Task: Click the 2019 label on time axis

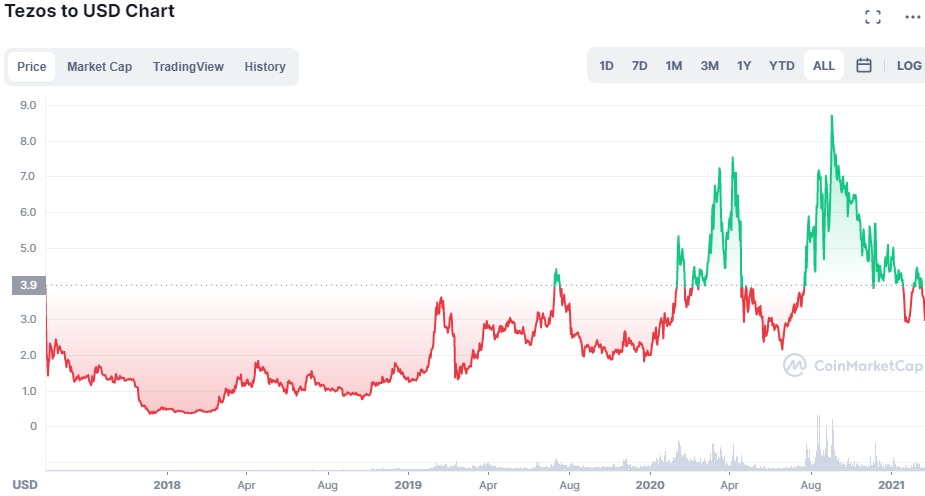Action: click(408, 485)
